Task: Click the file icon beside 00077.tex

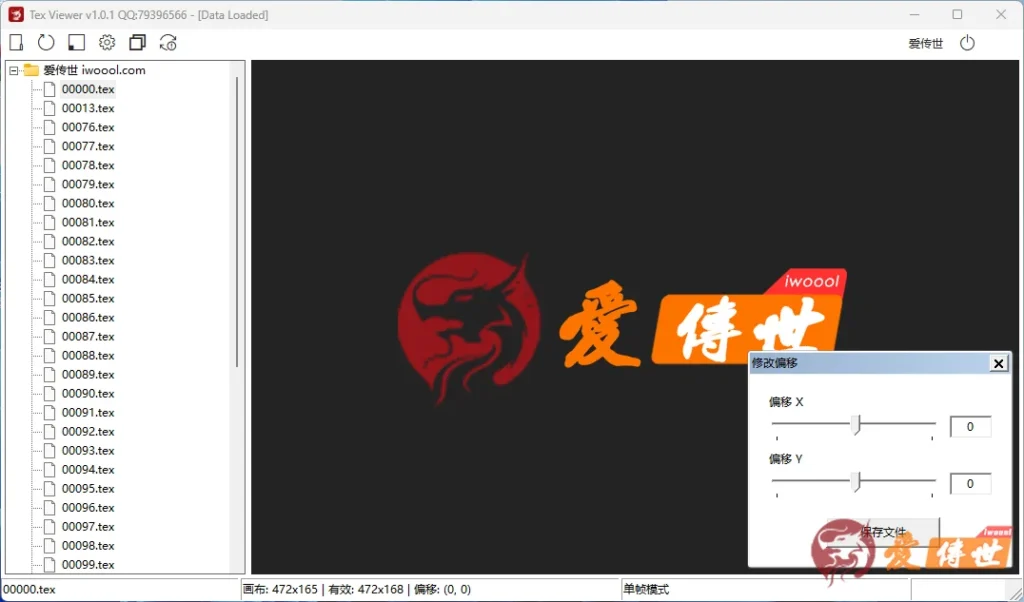Action: [x=50, y=146]
